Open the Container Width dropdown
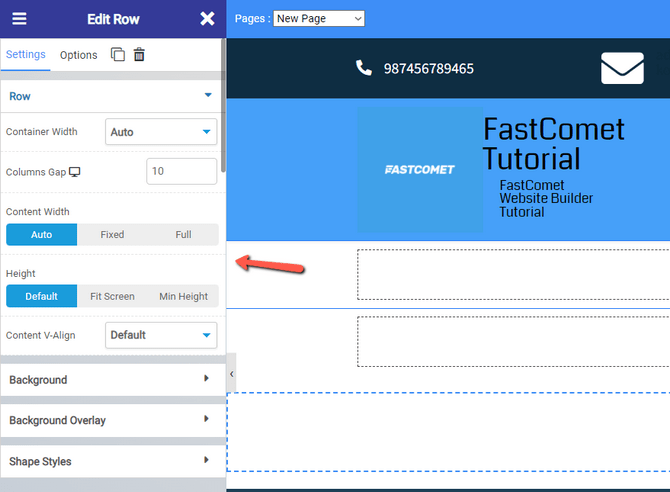Viewport: 670px width, 492px height. point(161,132)
